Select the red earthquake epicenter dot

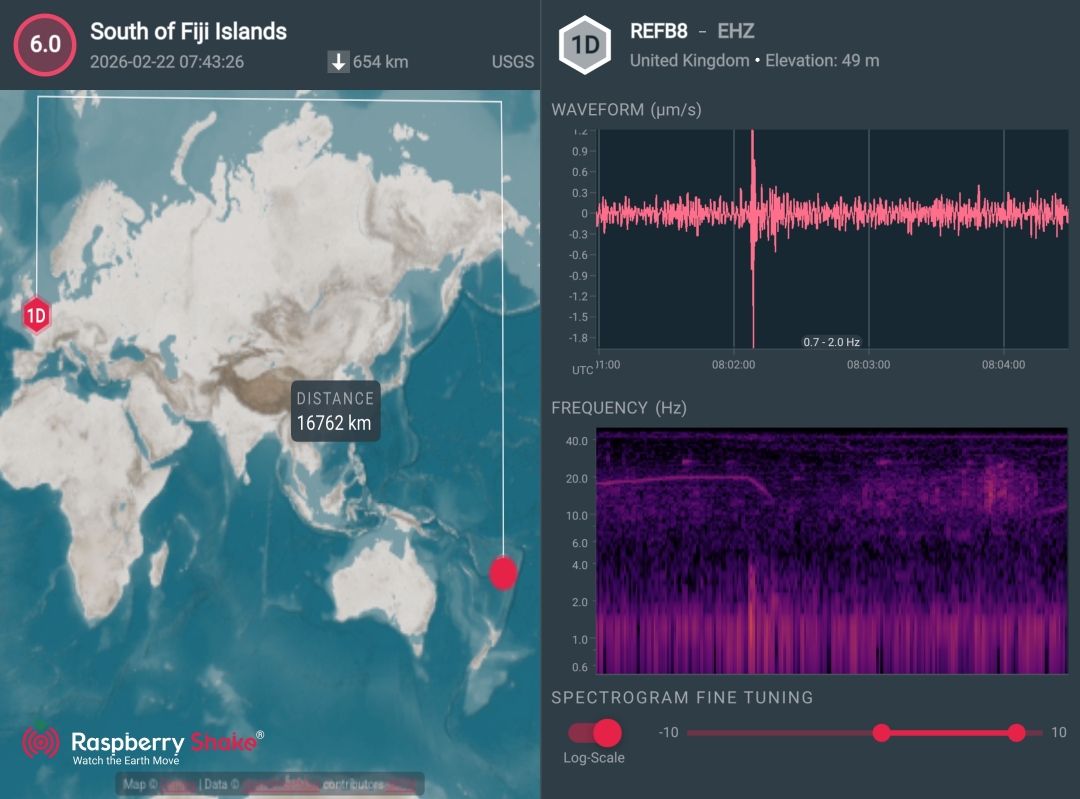[503, 573]
